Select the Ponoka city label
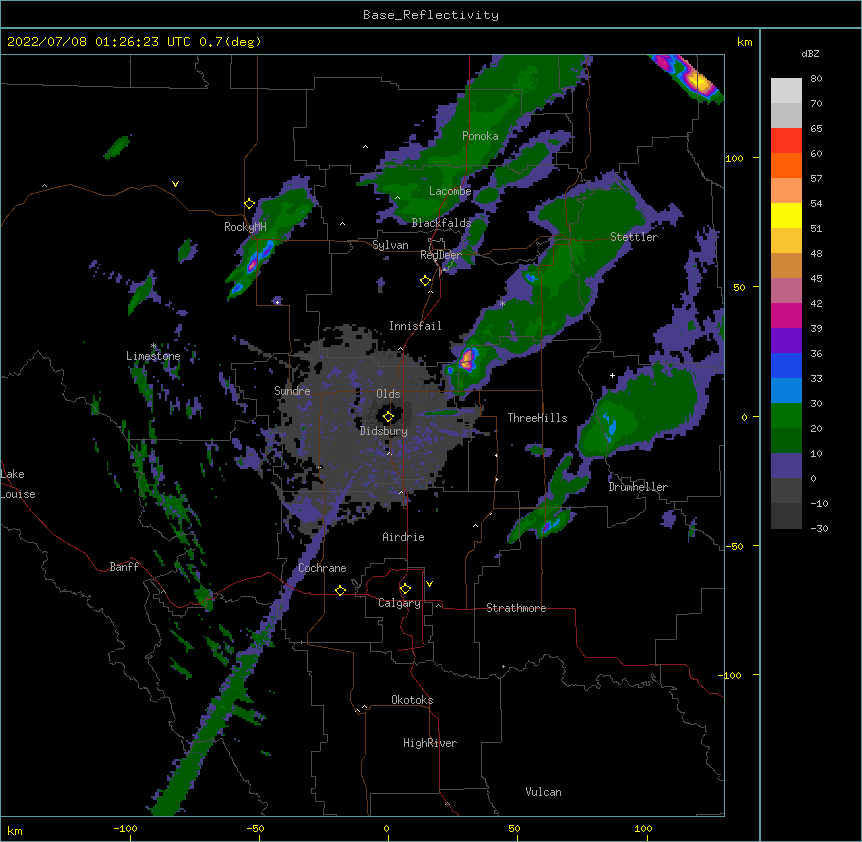The height and width of the screenshot is (842, 862). [480, 136]
